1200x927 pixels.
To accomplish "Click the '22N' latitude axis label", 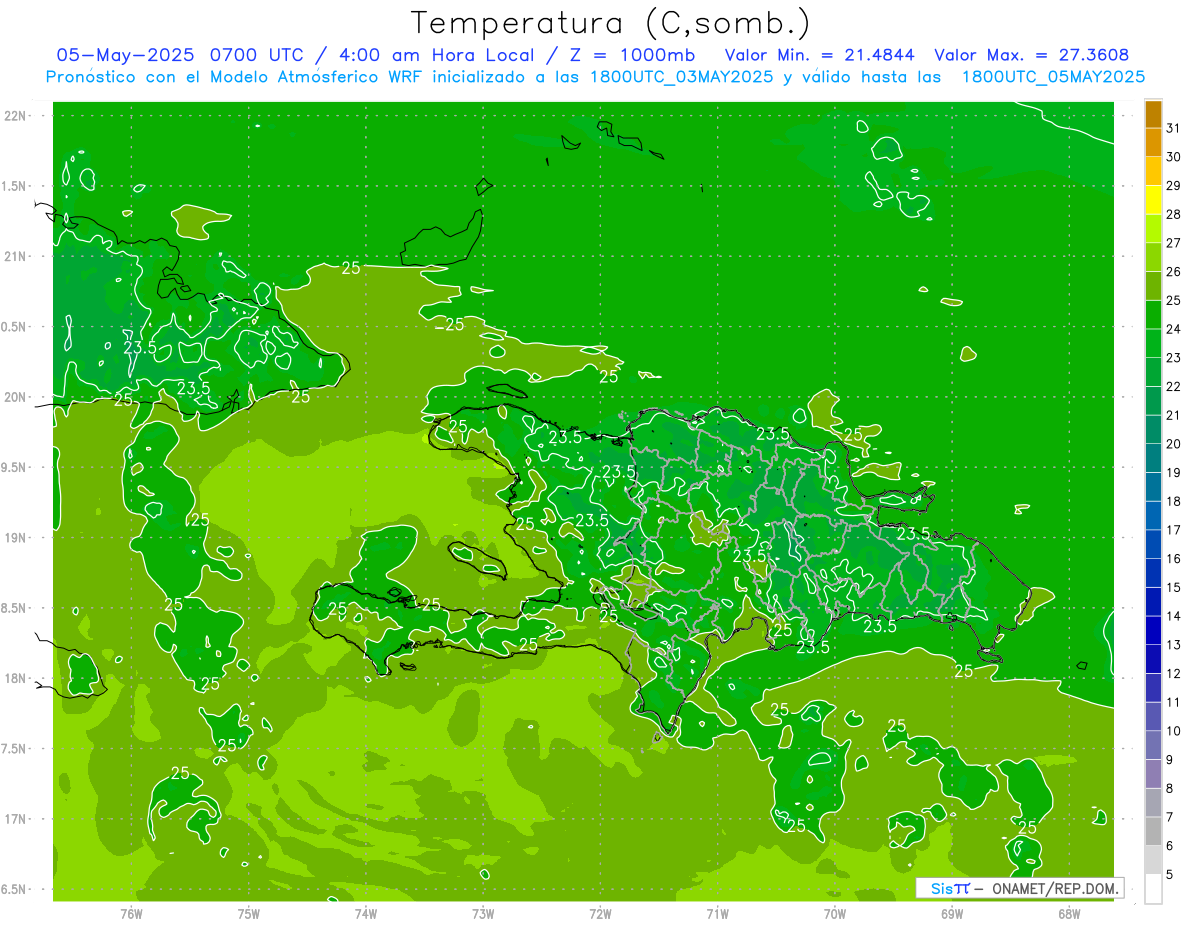I will point(16,115).
